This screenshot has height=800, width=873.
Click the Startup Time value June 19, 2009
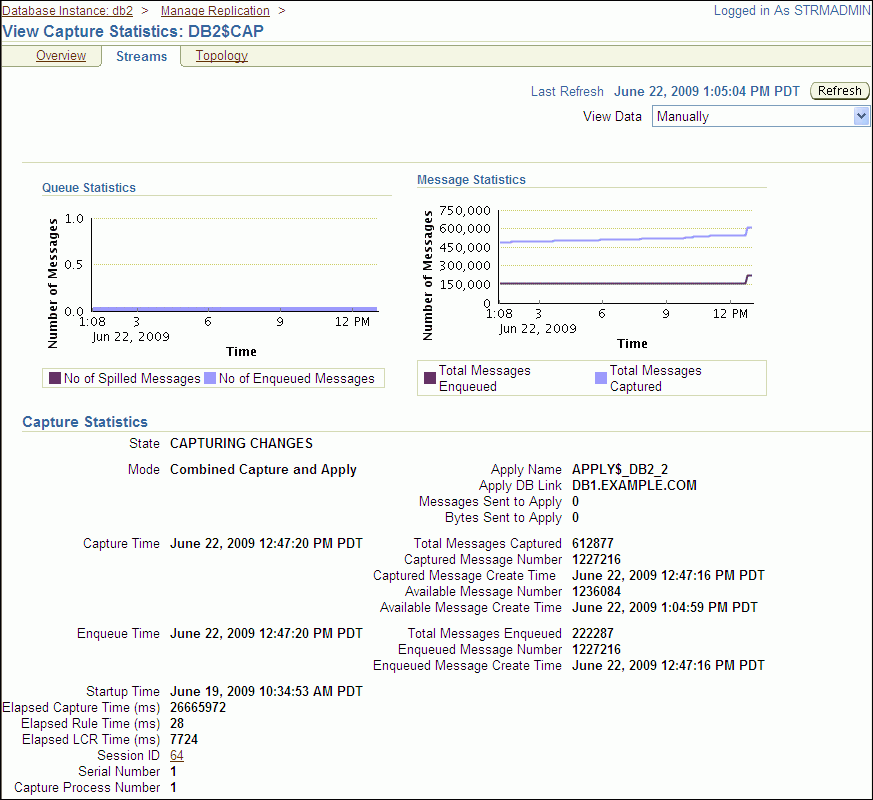[267, 691]
